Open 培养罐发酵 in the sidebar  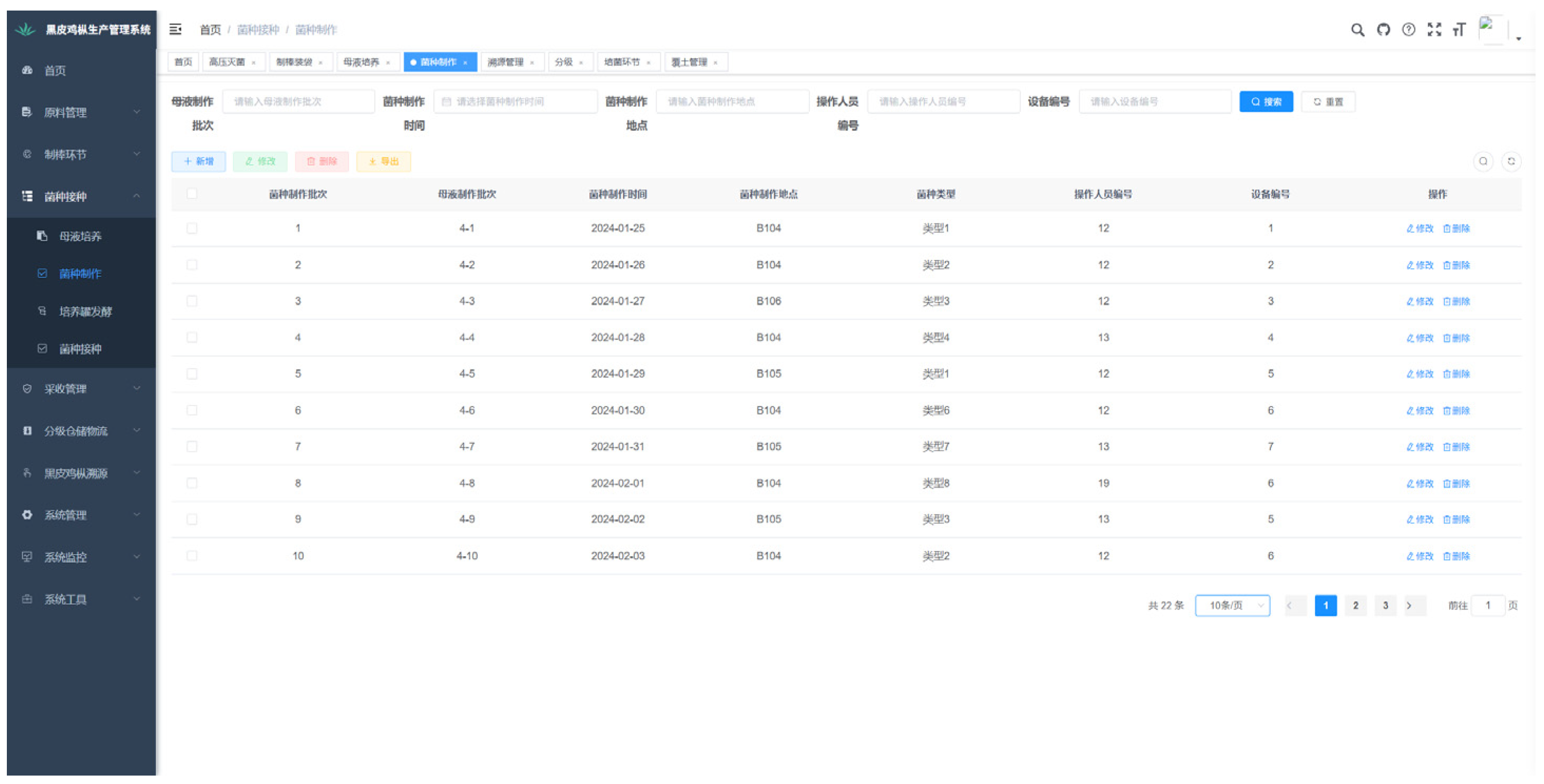pyautogui.click(x=85, y=312)
